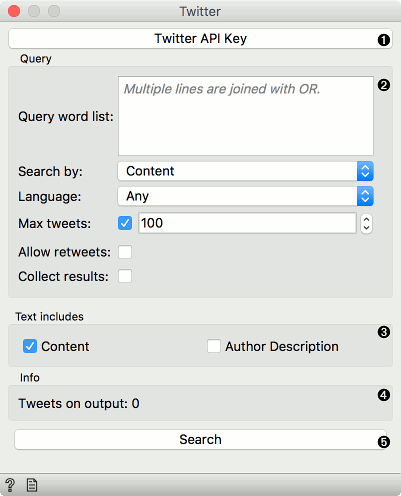
Task: Open the report document icon
Action: pos(32,485)
